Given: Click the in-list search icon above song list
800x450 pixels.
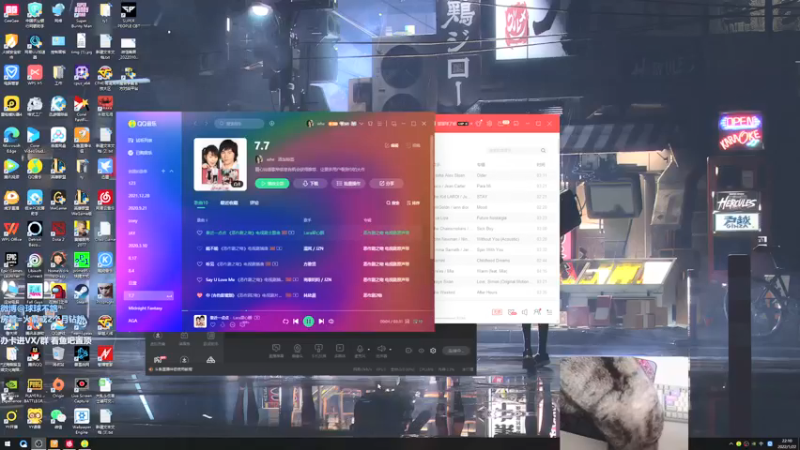Looking at the screenshot, I should tap(392, 203).
